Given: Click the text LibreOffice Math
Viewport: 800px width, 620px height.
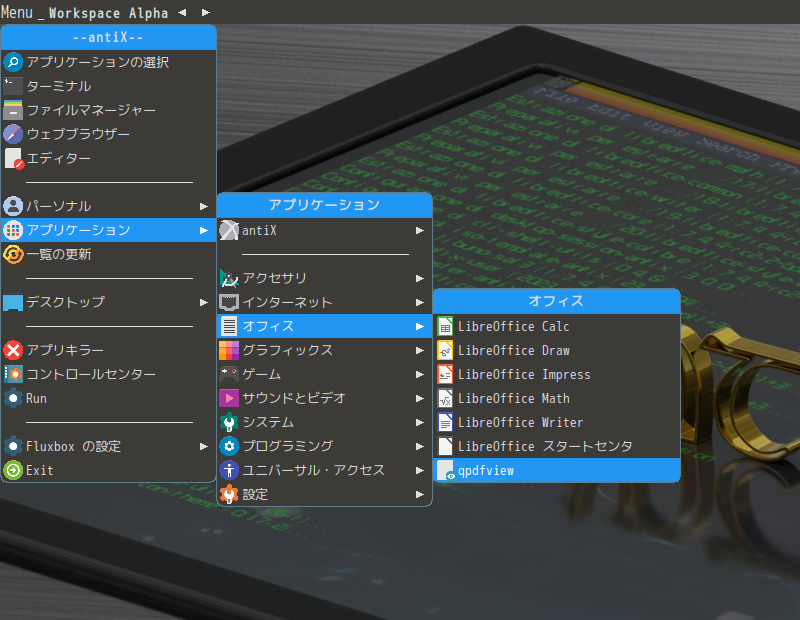Looking at the screenshot, I should (513, 399).
